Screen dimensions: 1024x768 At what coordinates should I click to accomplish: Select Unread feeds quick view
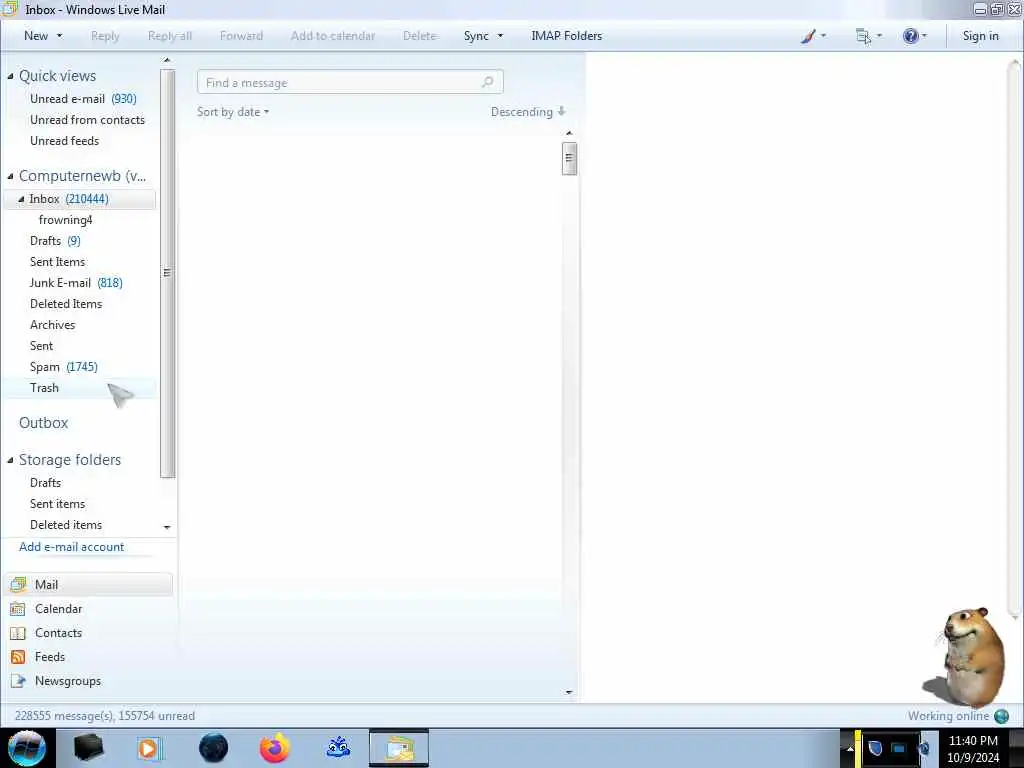coord(65,140)
